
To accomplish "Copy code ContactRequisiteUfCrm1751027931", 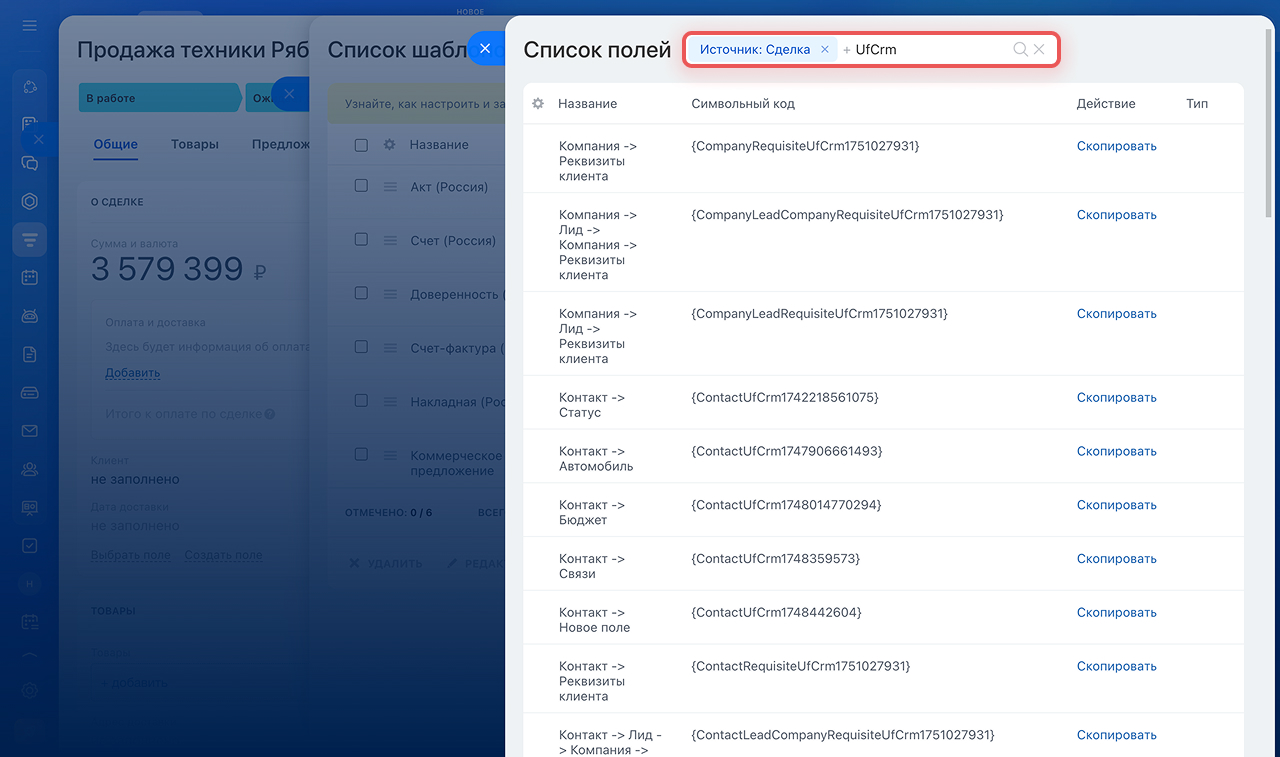I will (1116, 667).
